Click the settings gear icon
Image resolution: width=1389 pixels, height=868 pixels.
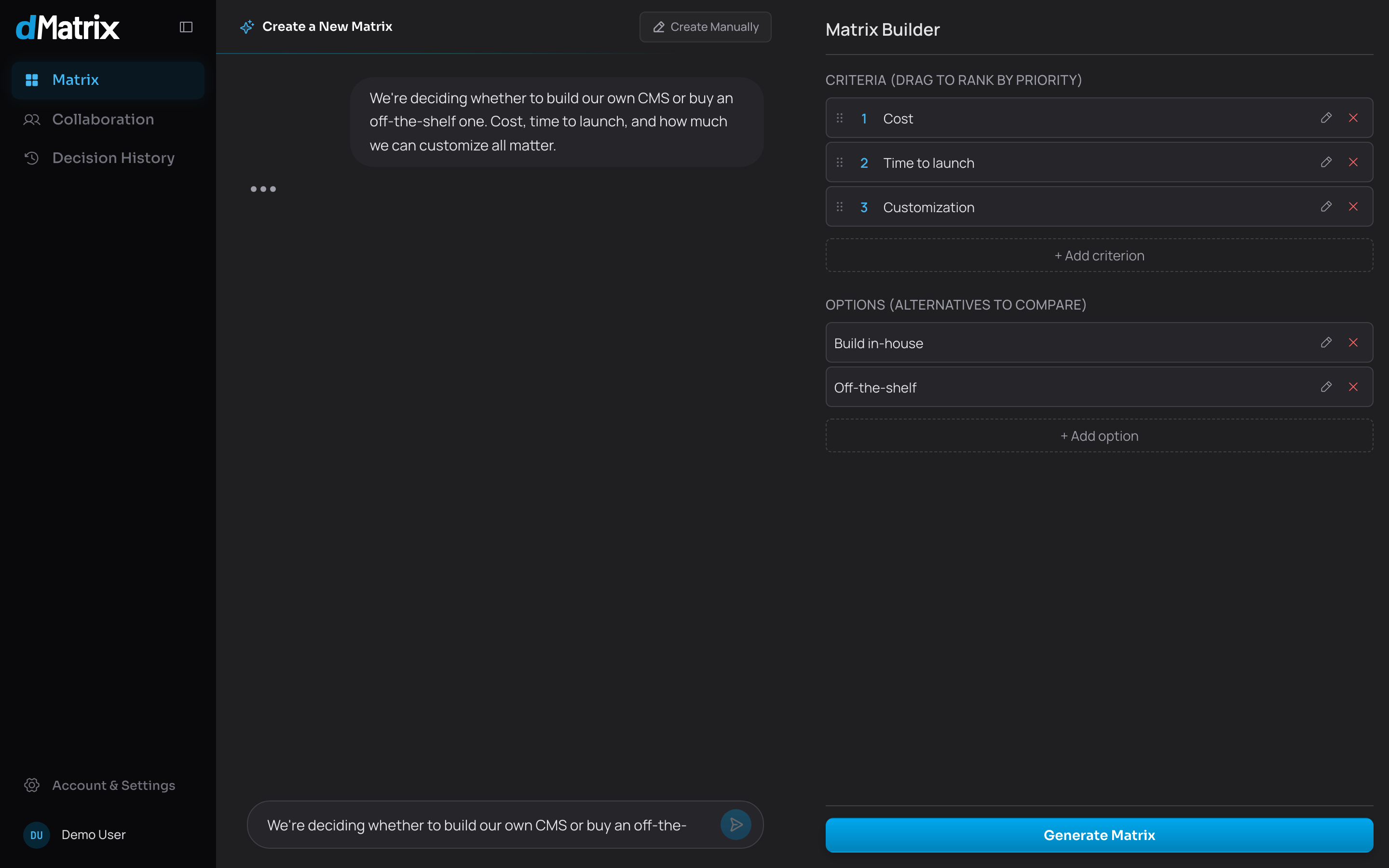(x=31, y=785)
